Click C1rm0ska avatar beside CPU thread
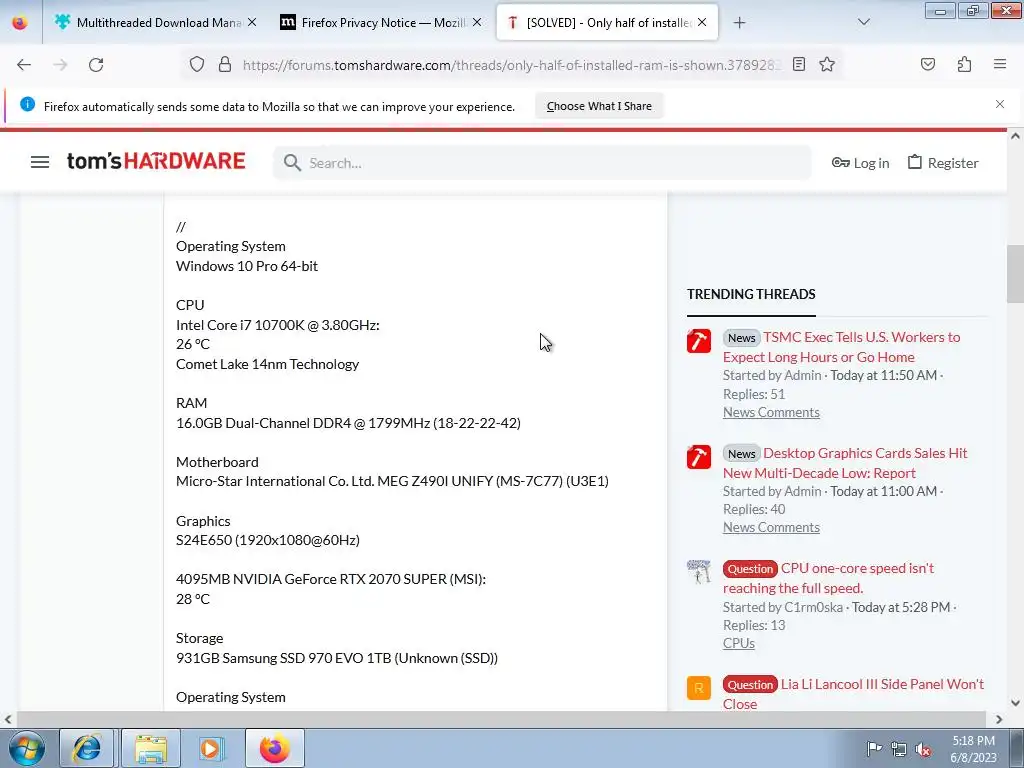This screenshot has width=1024, height=768. (699, 572)
